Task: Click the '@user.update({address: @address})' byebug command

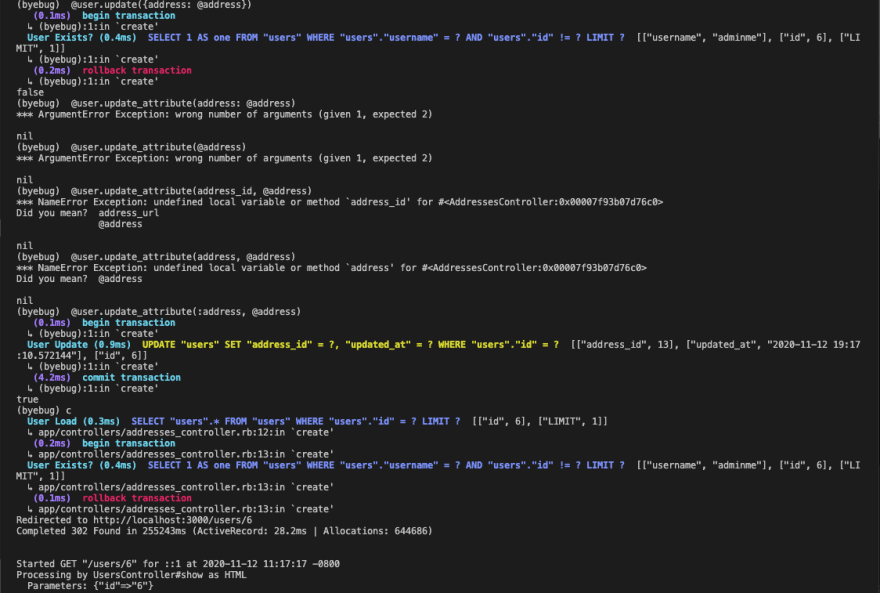Action: pyautogui.click(x=161, y=4)
